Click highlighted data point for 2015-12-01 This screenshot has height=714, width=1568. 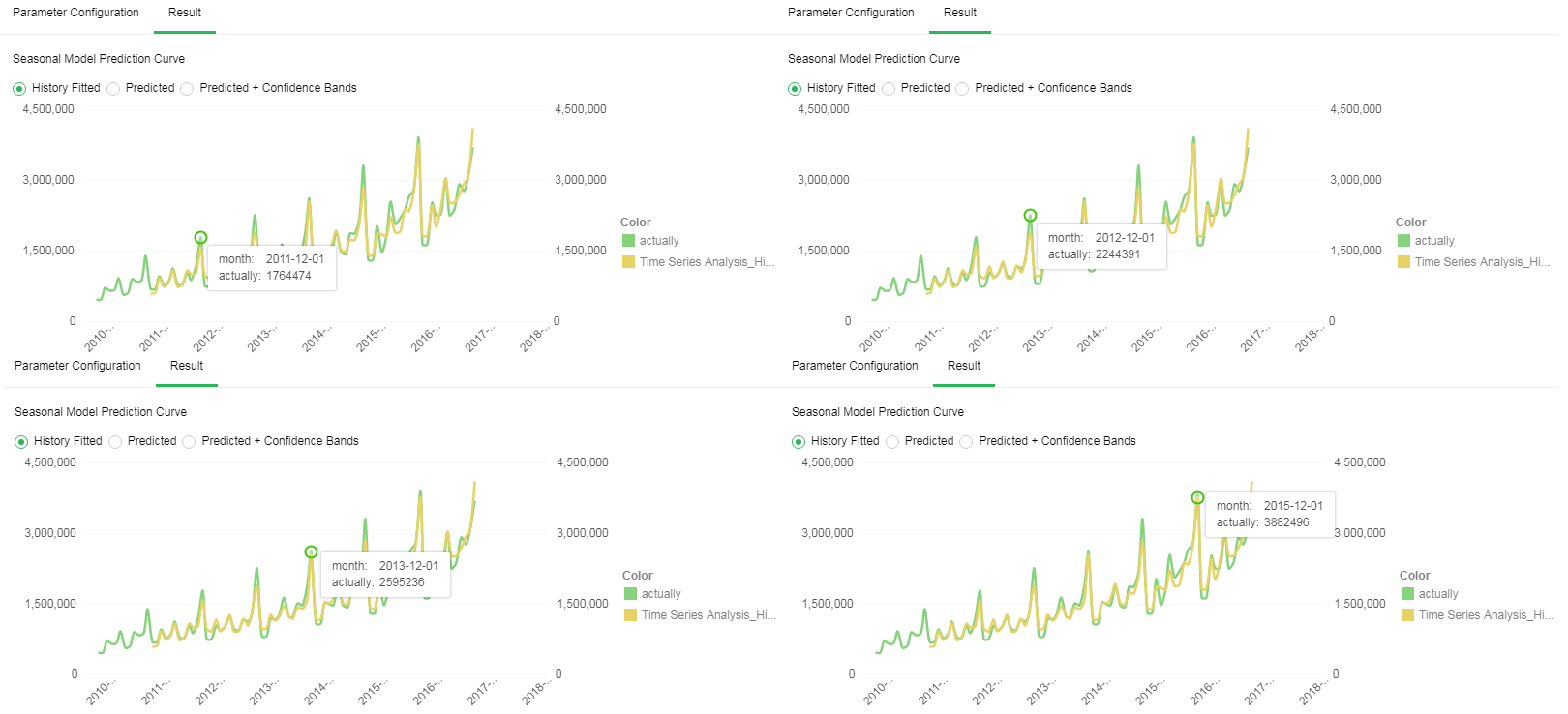[1197, 497]
